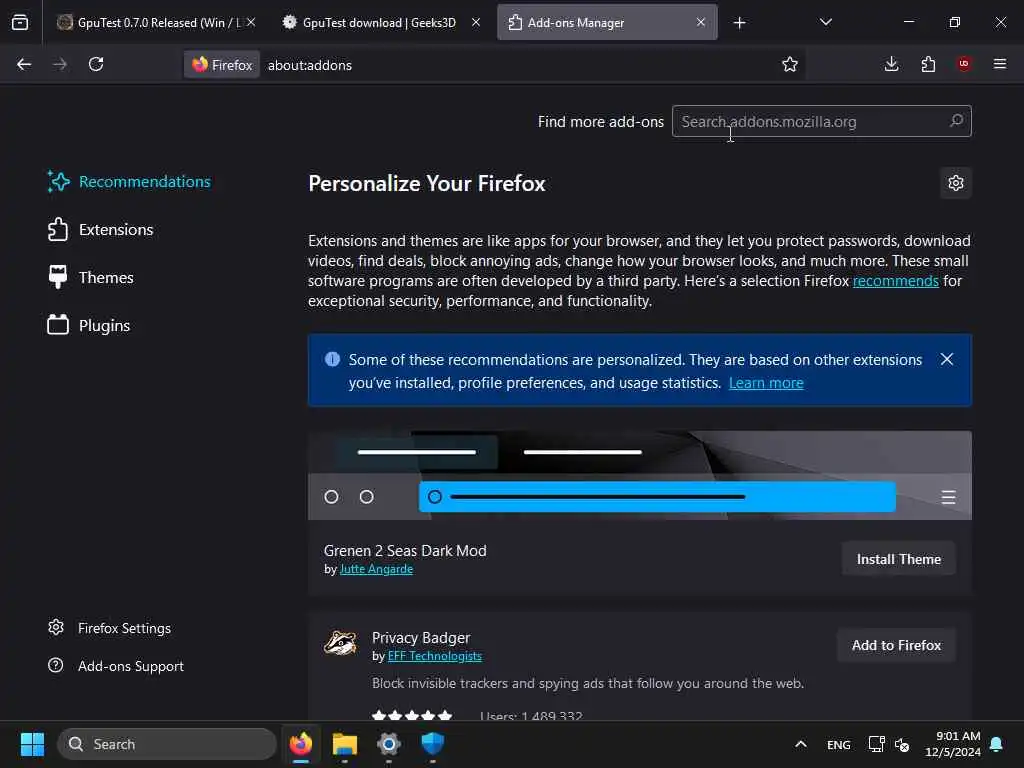Screen dimensions: 1024x768
Task: Click the Grenen 2 Seas Dark Mod preview
Action: pyautogui.click(x=640, y=475)
